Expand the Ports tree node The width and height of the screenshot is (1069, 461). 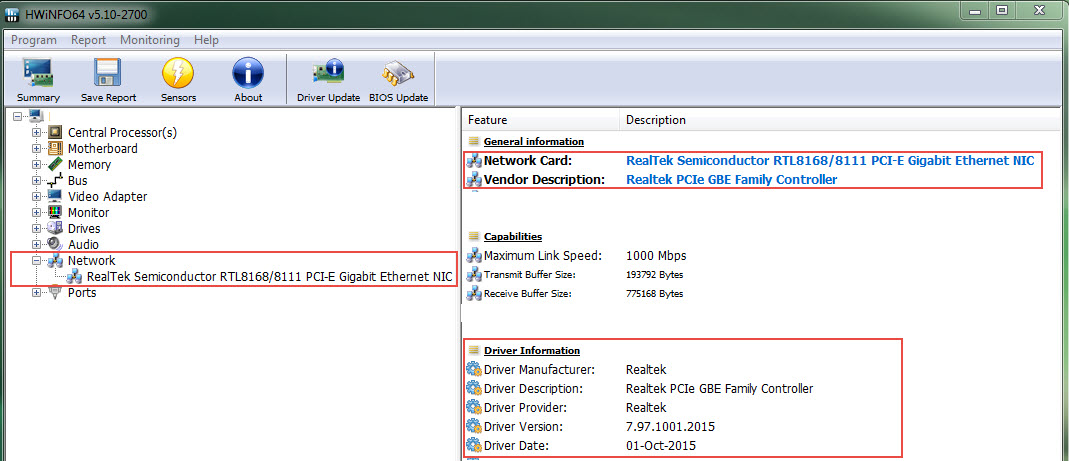point(37,292)
